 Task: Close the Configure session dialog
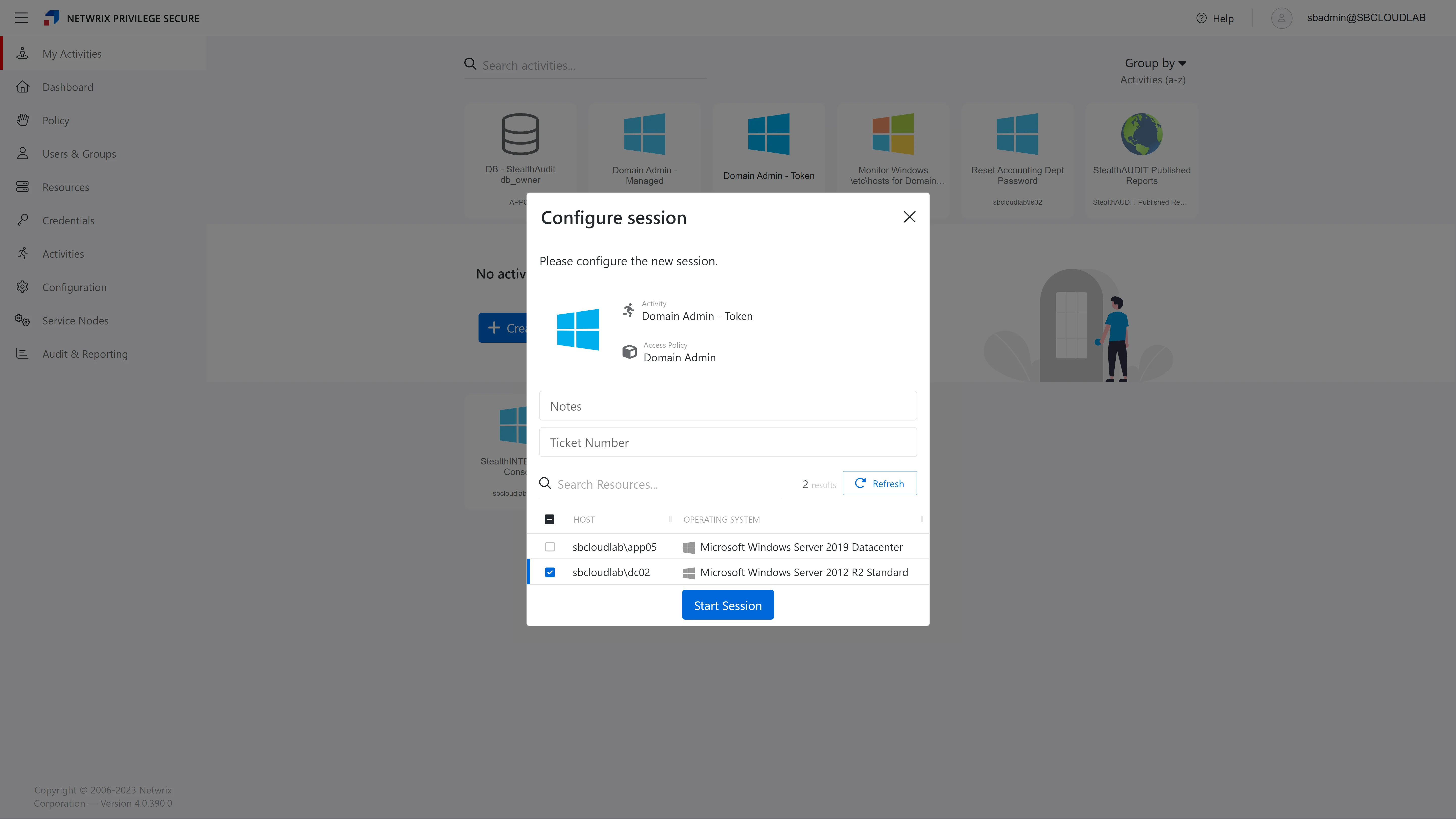[910, 217]
